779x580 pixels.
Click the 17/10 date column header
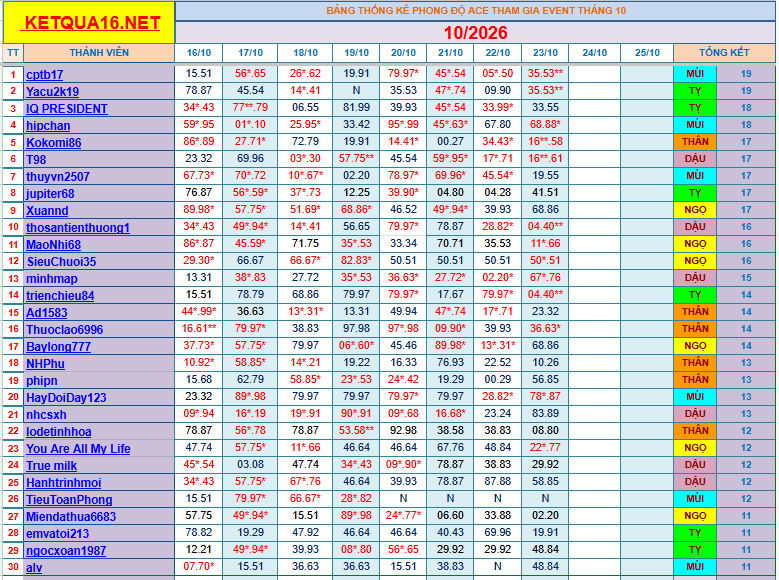[250, 53]
